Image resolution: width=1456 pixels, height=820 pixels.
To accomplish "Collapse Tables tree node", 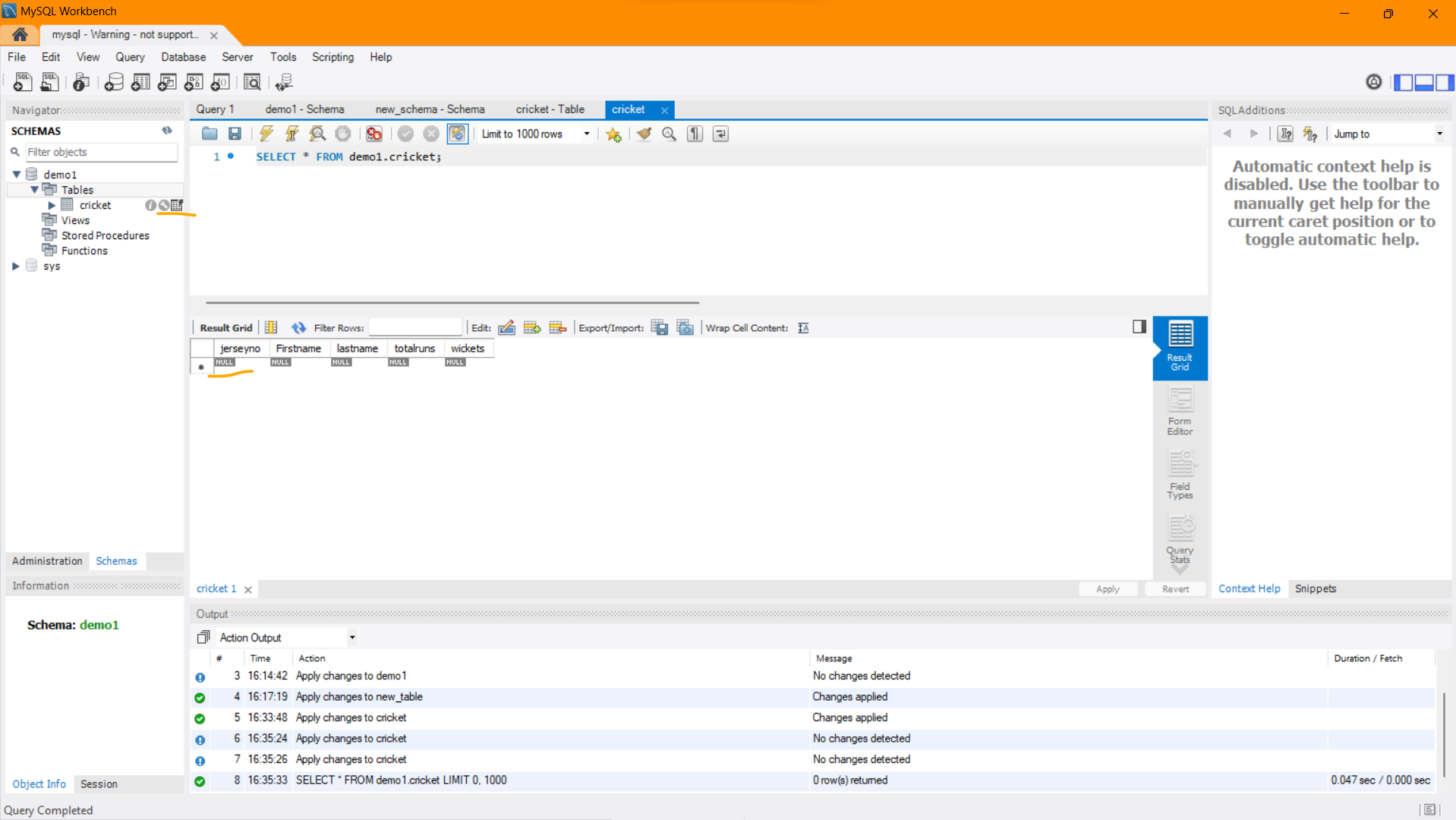I will pyautogui.click(x=34, y=190).
